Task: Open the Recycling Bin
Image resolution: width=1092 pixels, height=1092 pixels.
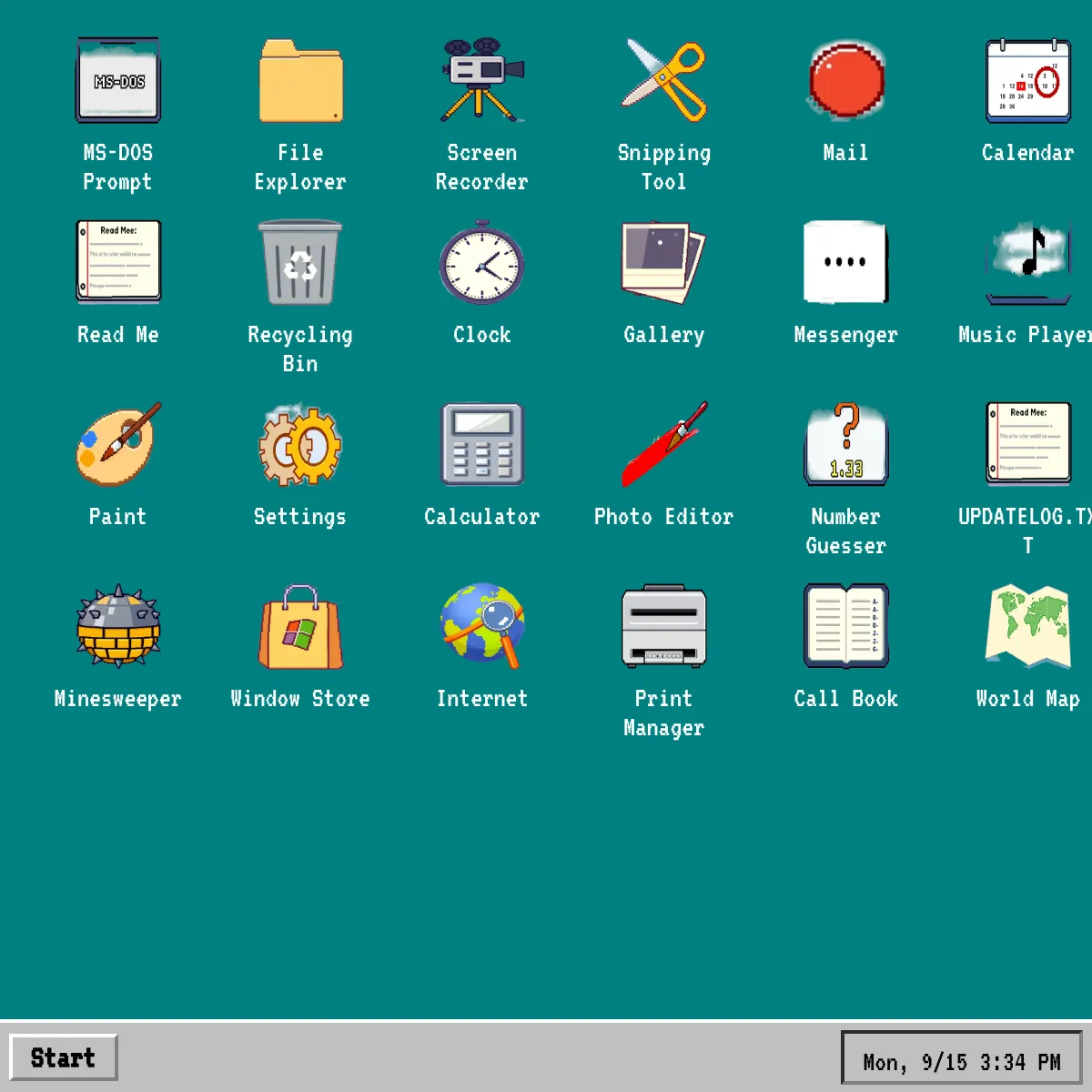Action: pos(300,263)
